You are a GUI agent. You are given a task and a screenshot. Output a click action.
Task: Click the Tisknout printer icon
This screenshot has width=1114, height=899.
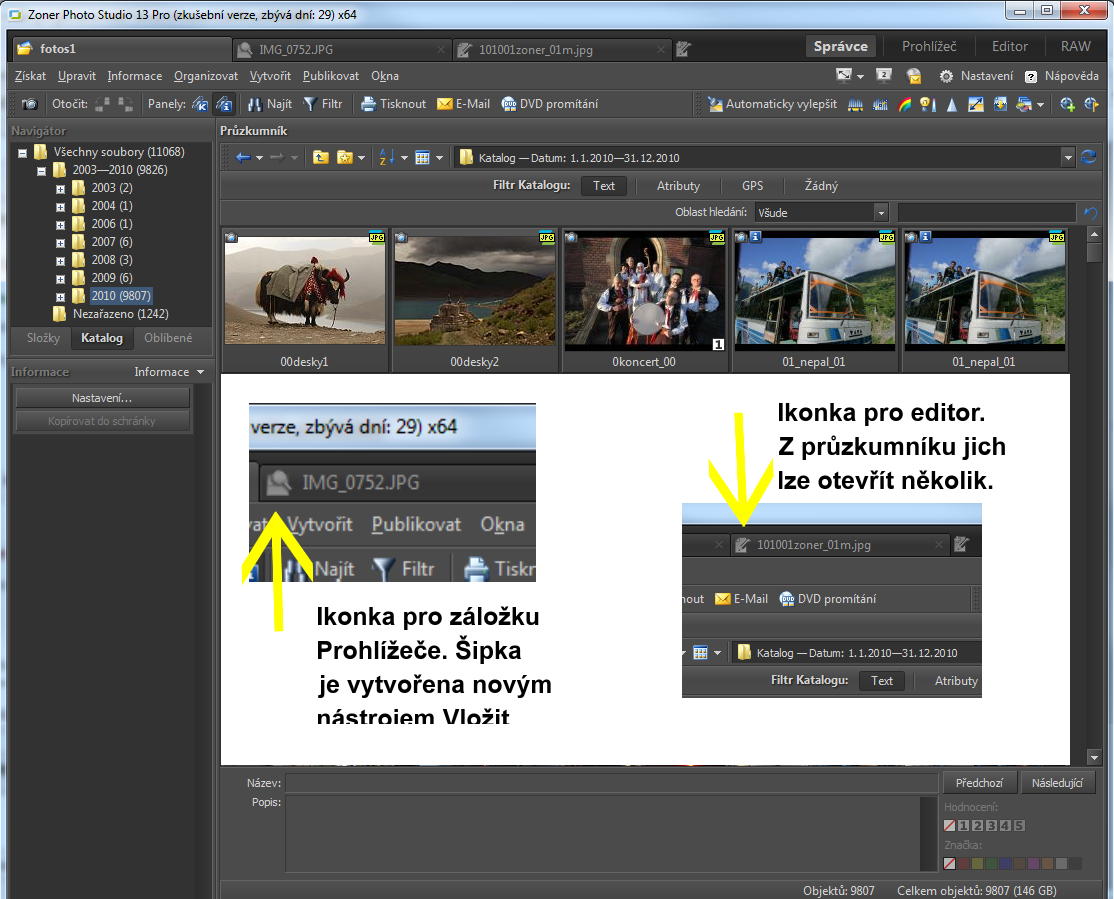368,104
